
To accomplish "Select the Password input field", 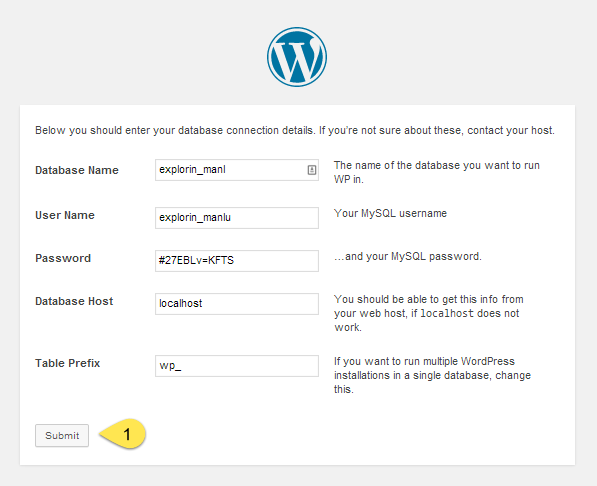I will (237, 261).
